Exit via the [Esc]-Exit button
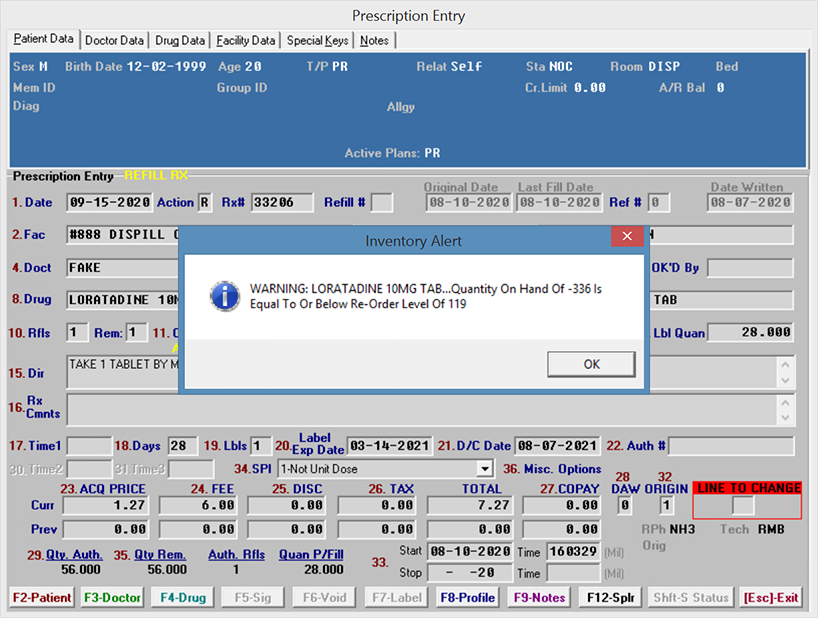 (x=770, y=597)
